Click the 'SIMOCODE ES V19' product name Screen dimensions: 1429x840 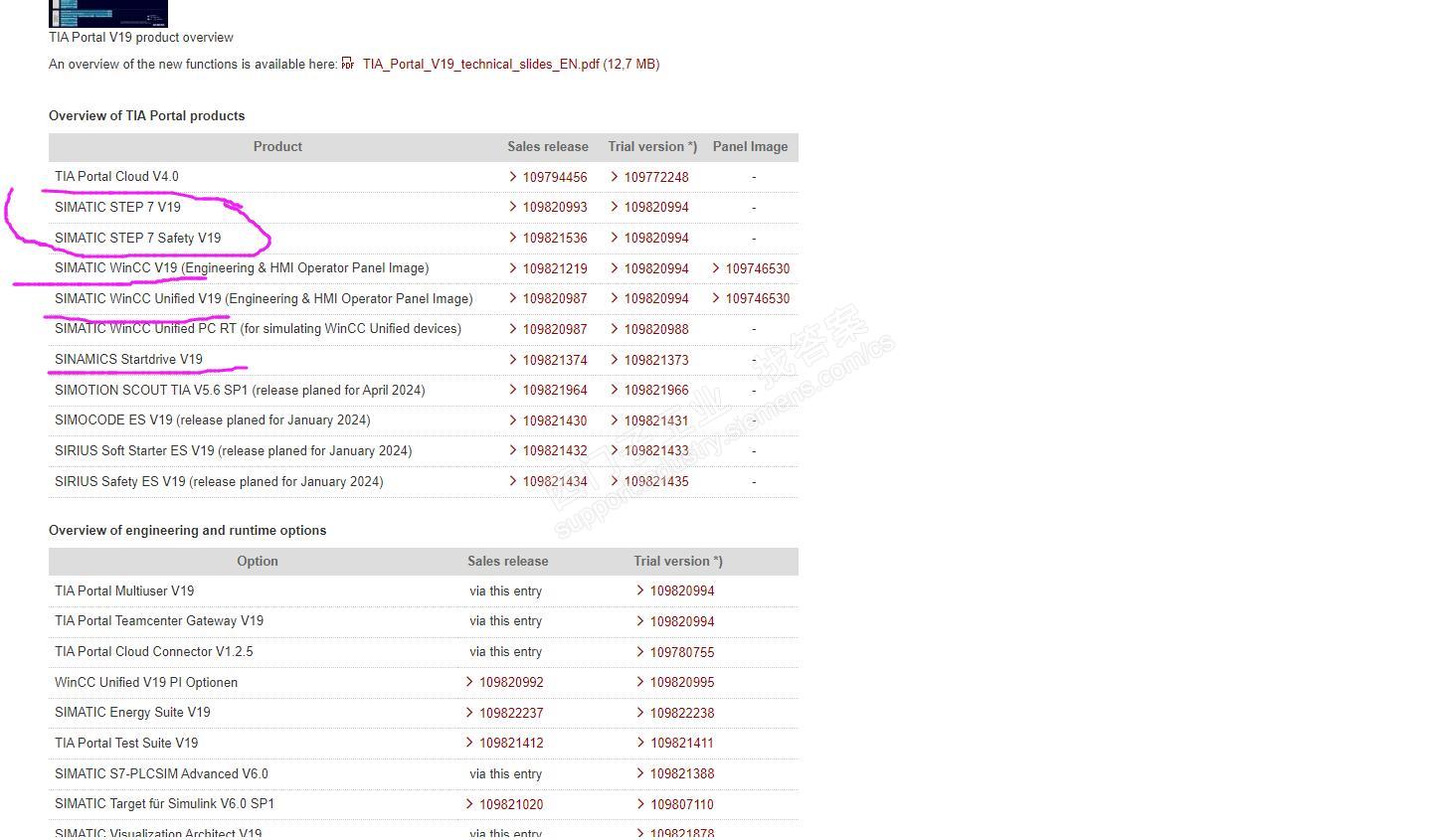pos(113,420)
